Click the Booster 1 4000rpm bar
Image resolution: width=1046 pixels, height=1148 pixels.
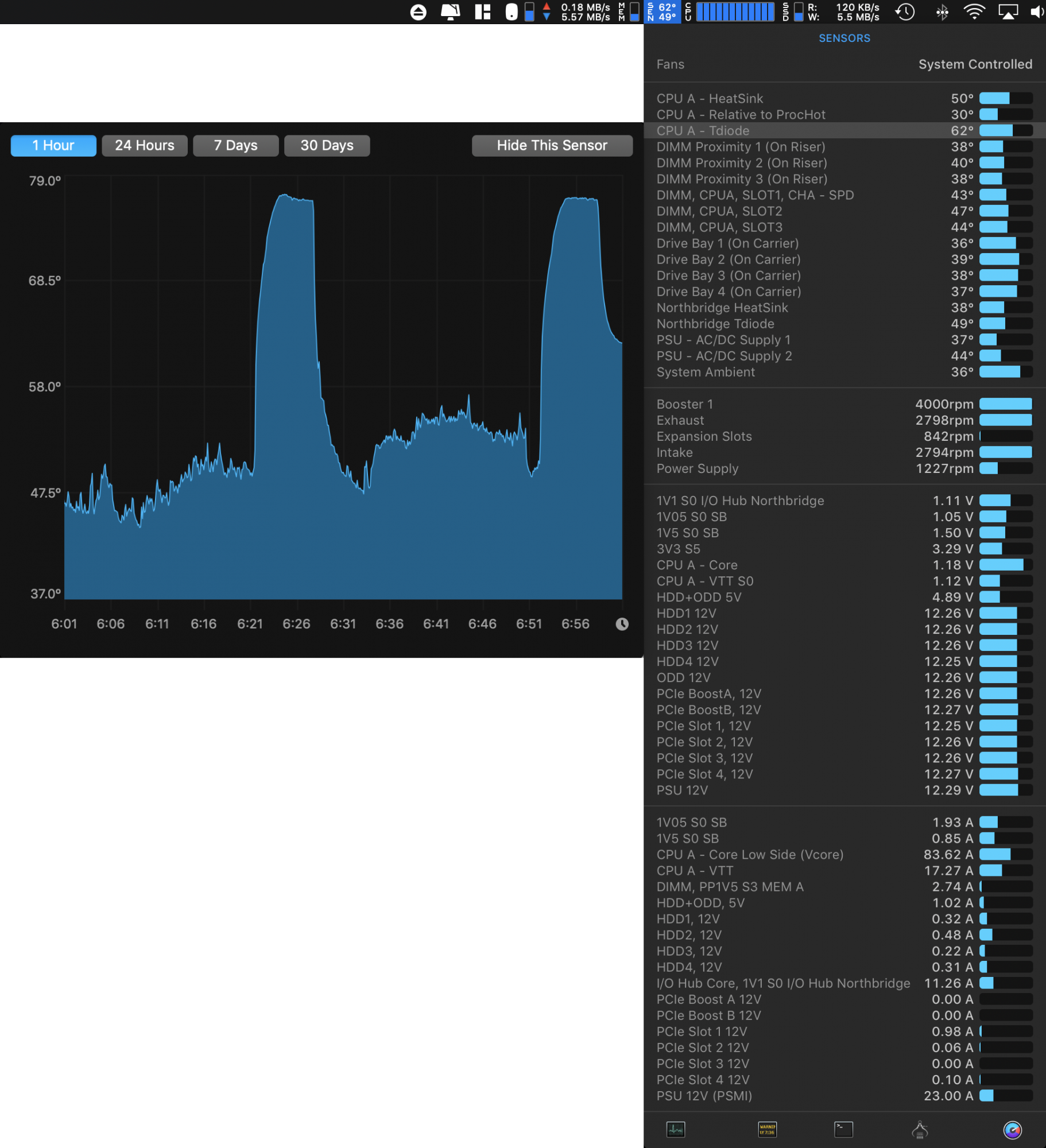pyautogui.click(x=1006, y=404)
